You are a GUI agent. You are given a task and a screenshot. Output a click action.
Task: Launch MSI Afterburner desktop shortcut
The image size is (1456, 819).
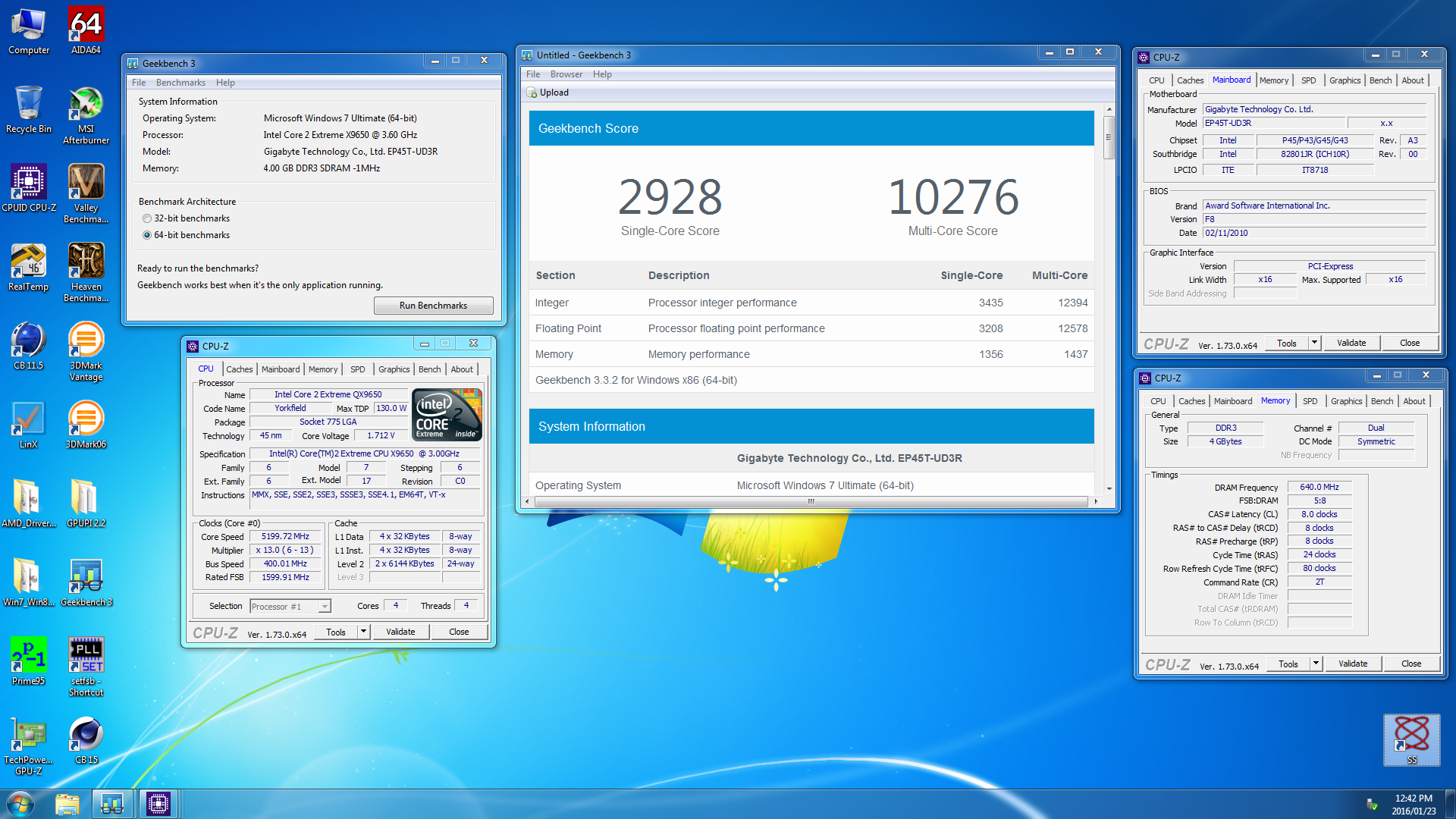(86, 115)
